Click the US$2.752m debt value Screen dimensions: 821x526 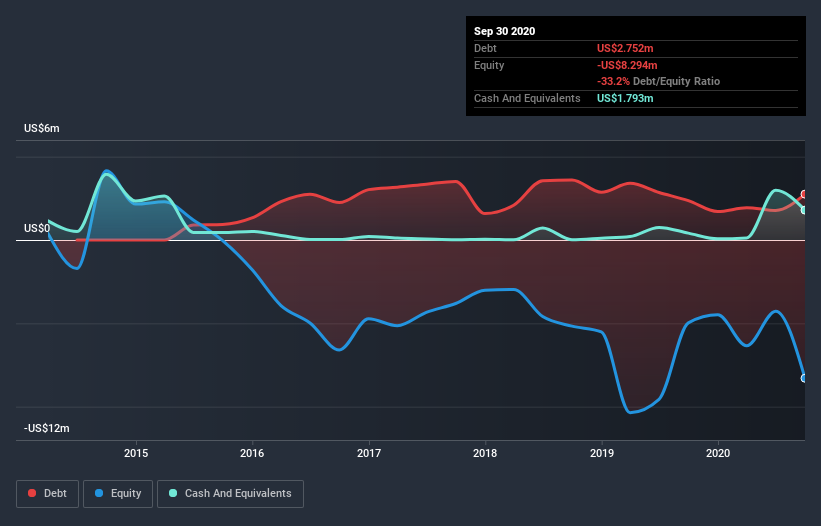[x=625, y=48]
